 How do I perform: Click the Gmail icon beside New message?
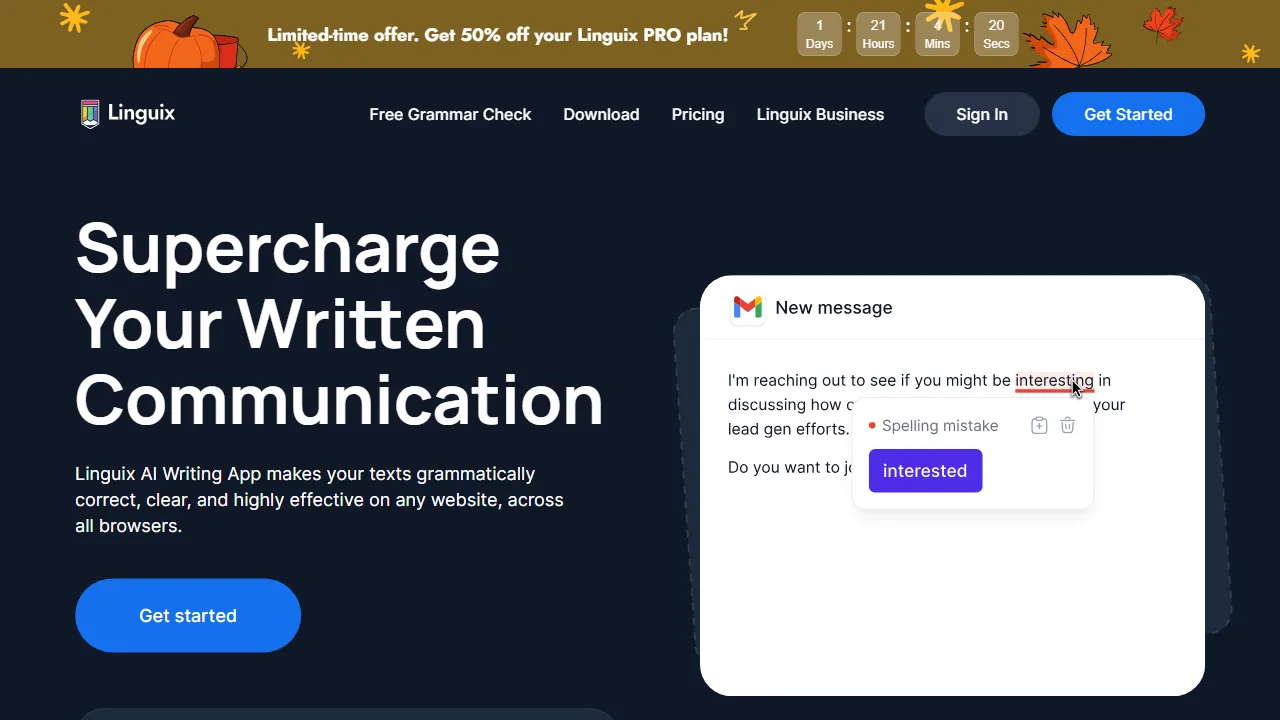pyautogui.click(x=748, y=308)
